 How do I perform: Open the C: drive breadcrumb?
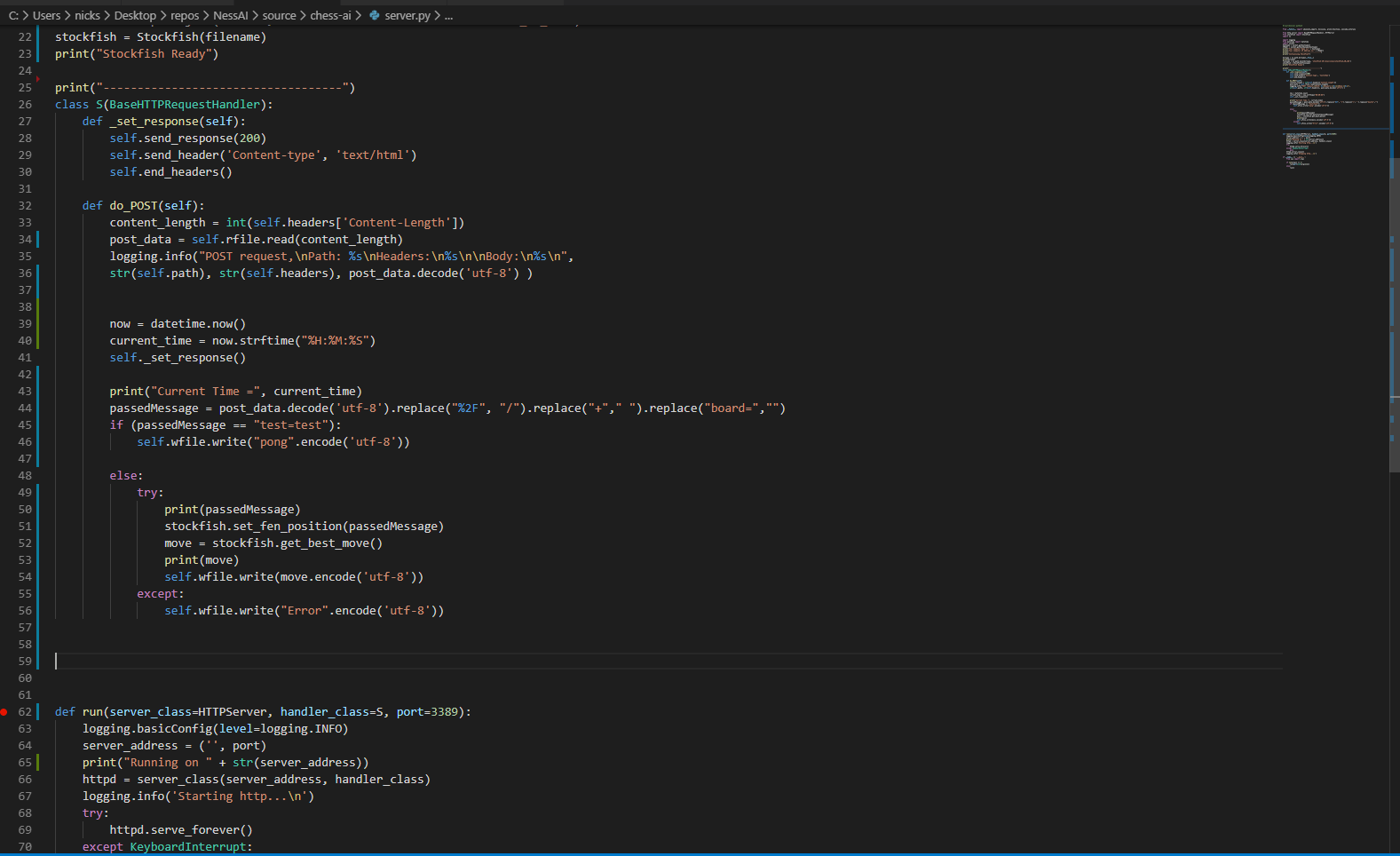point(13,15)
